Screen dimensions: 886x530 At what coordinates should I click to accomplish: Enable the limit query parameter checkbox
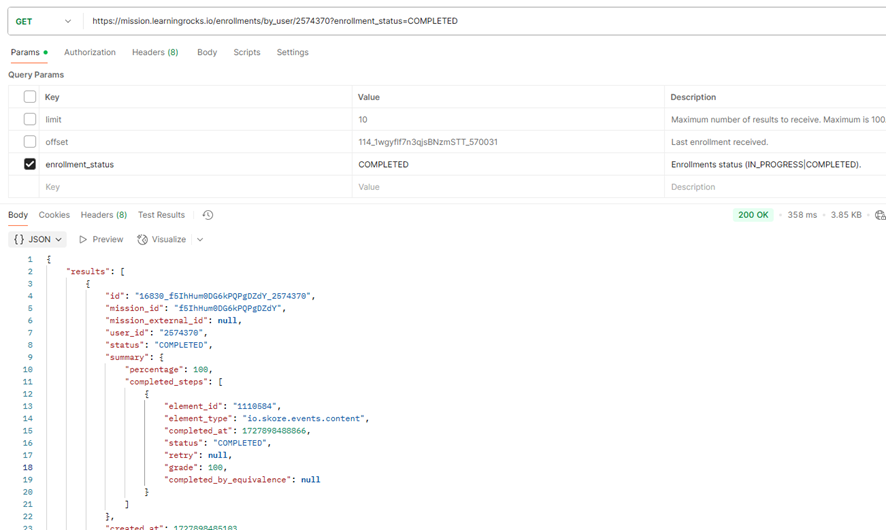point(30,119)
